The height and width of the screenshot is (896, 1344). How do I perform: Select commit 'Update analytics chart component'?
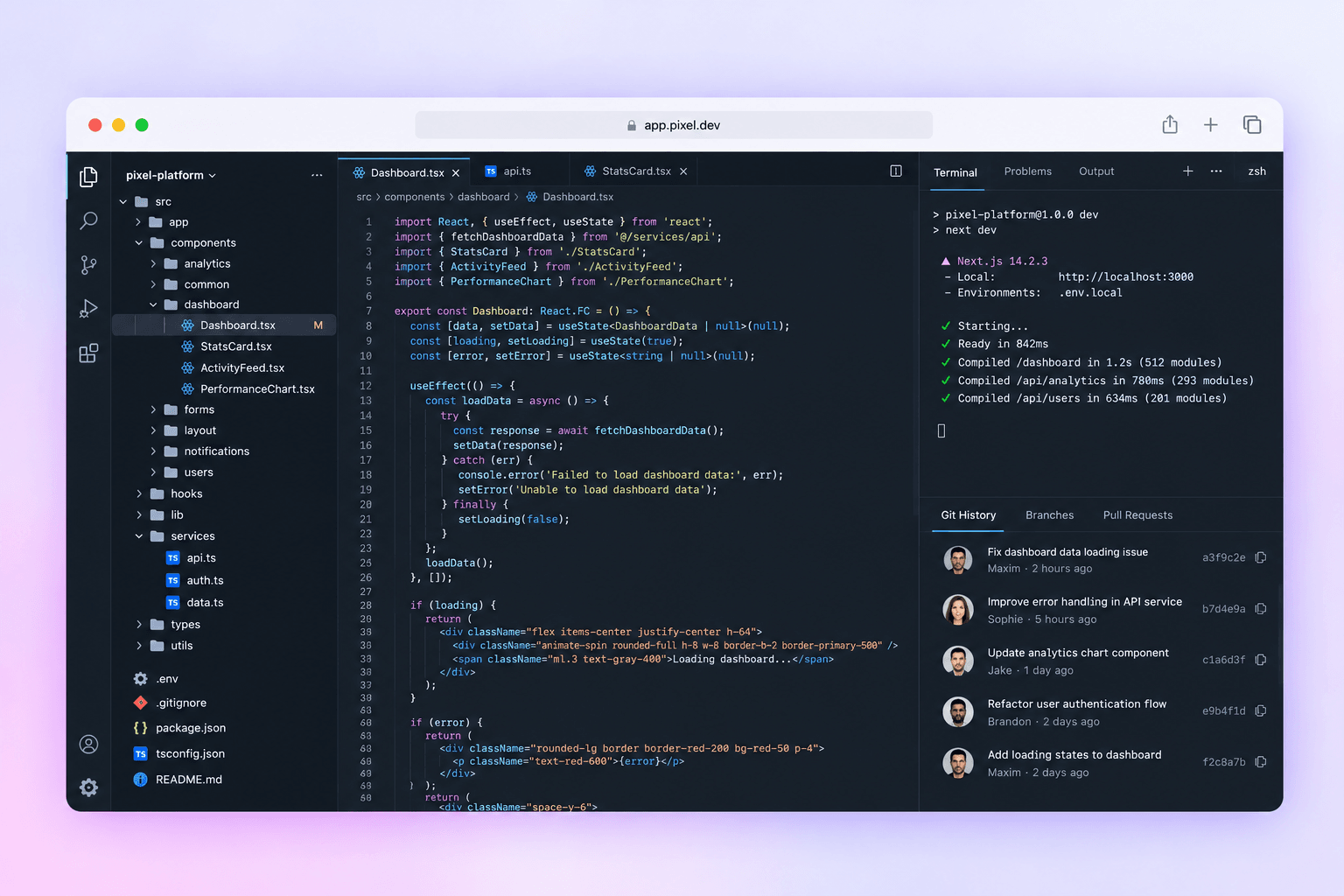[1078, 653]
